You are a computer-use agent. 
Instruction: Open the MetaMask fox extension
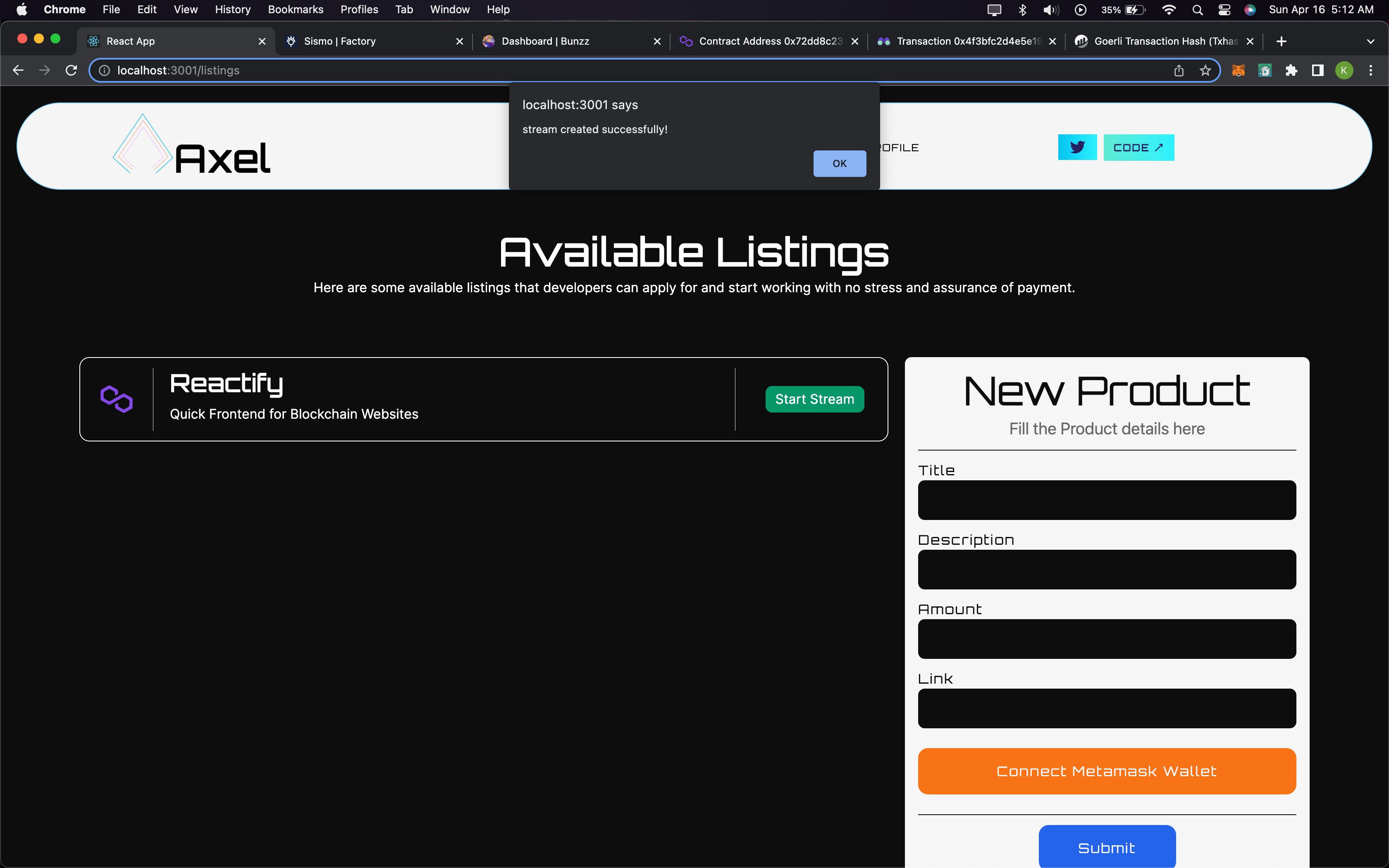tap(1239, 70)
